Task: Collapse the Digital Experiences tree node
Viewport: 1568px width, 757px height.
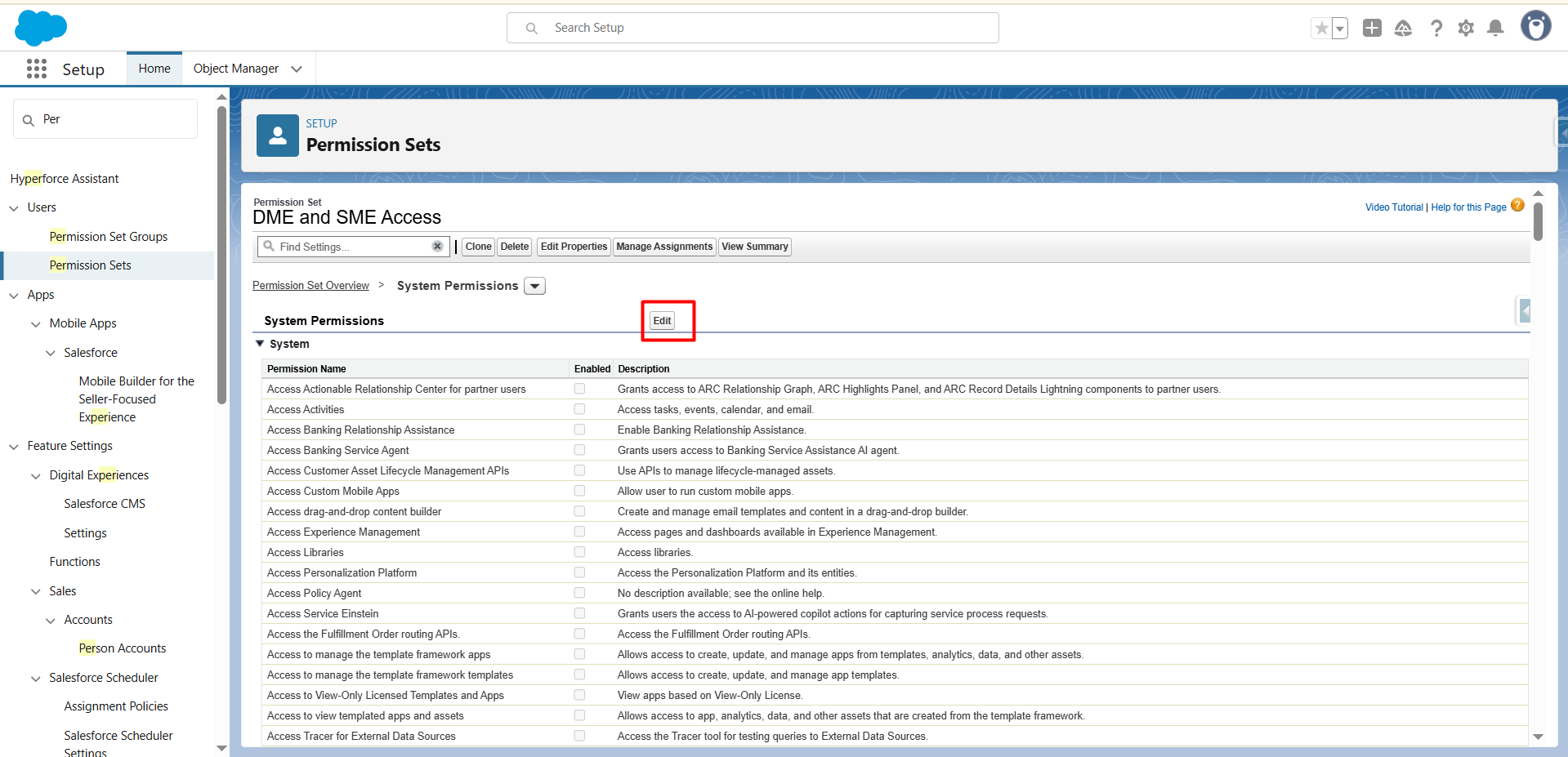Action: click(x=36, y=476)
